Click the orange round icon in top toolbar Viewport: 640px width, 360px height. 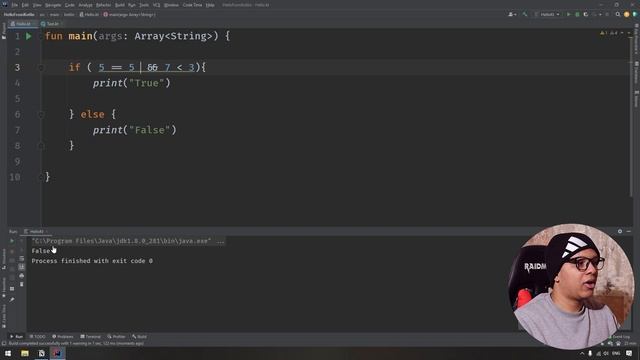(x=627, y=14)
